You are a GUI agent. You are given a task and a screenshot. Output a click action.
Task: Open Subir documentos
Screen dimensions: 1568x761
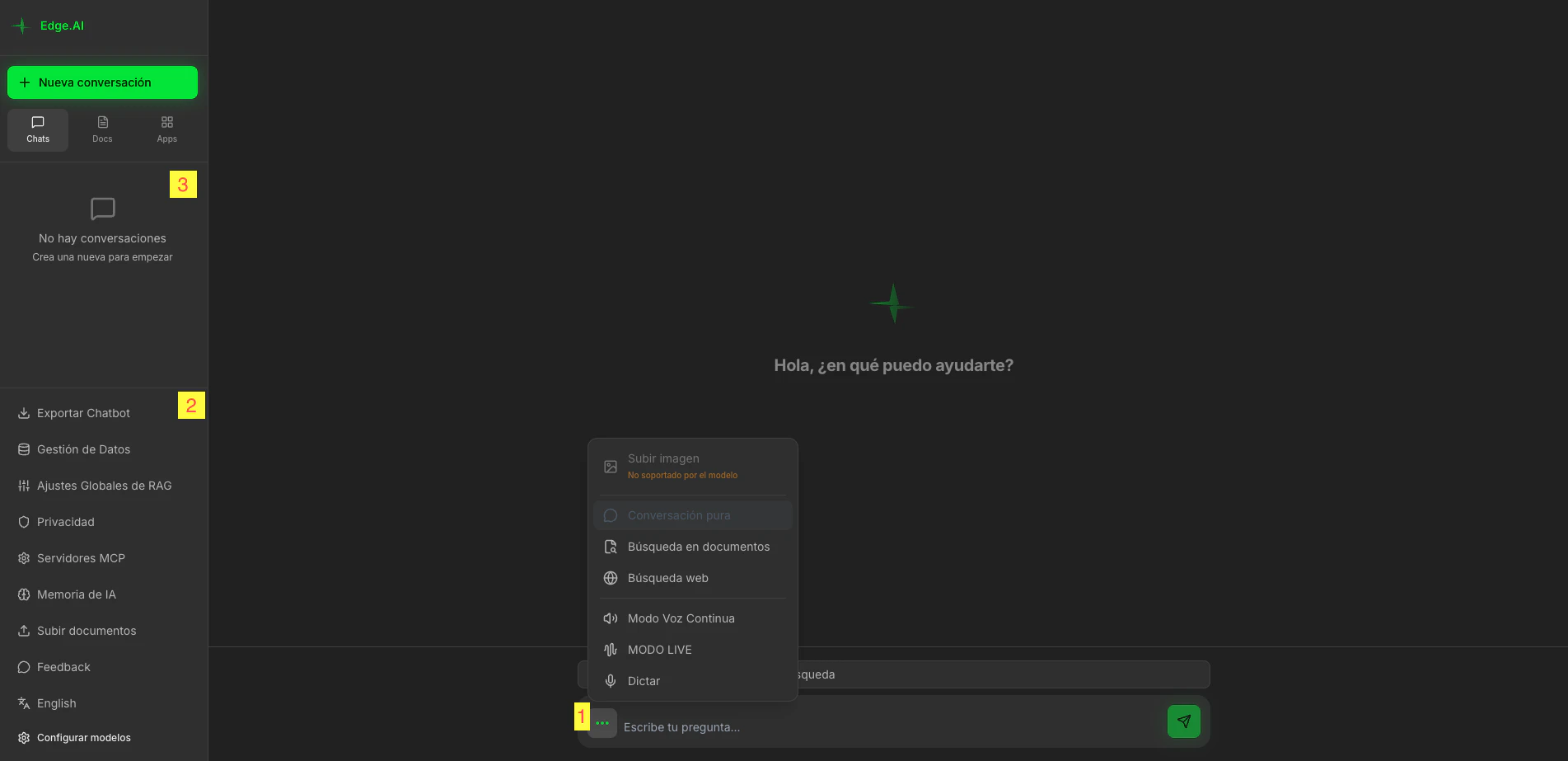pos(104,631)
